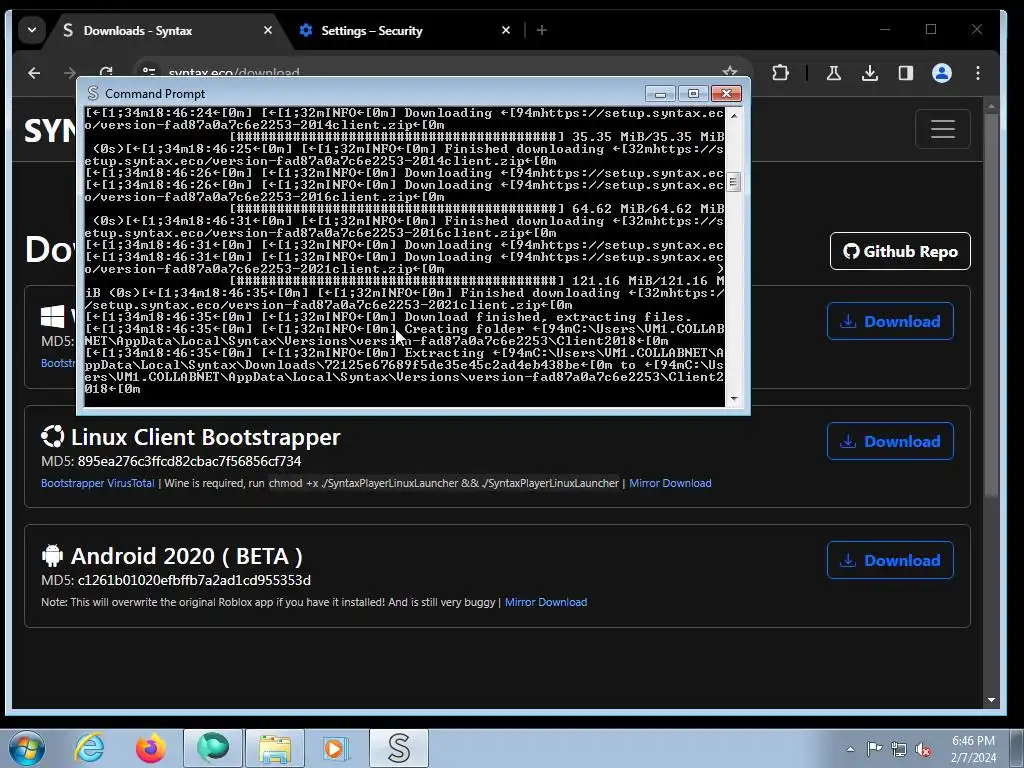
Task: Close the Command Prompt window
Action: coord(726,94)
